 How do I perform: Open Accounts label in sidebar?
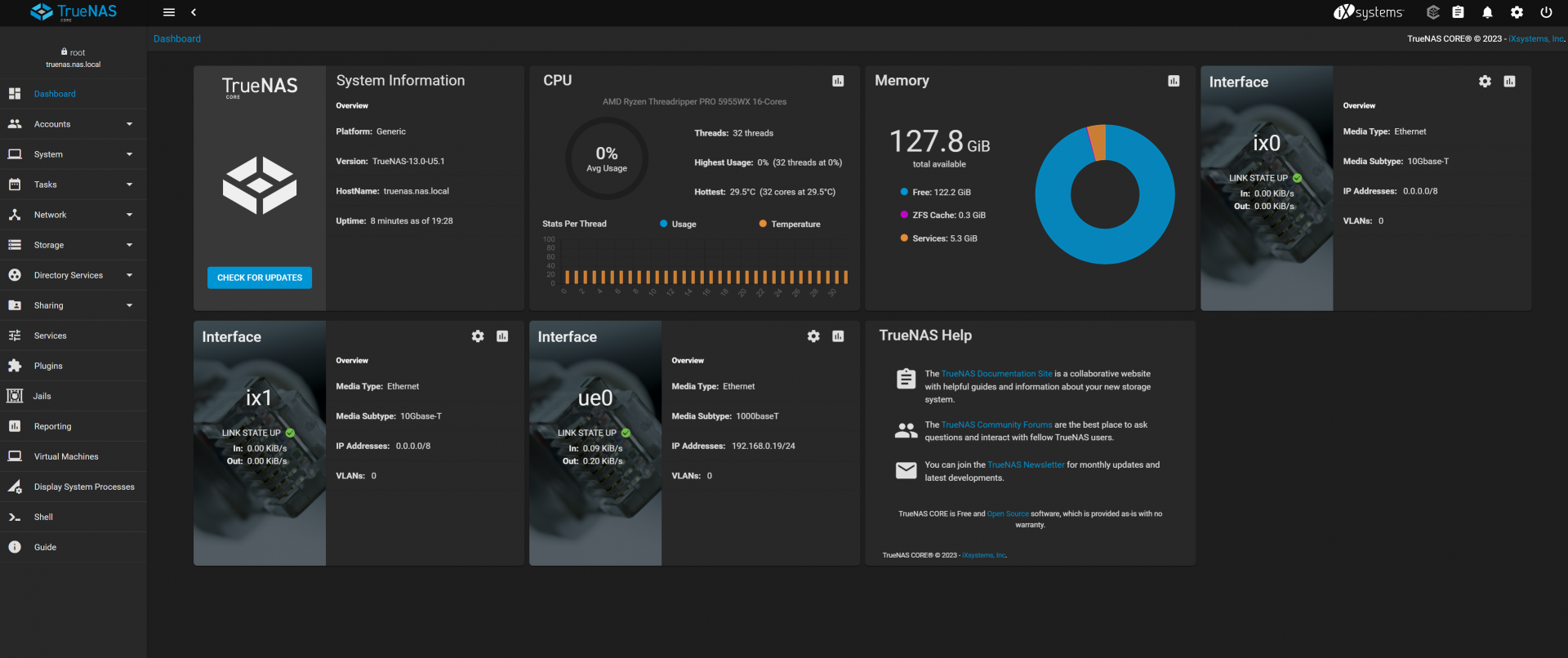pyautogui.click(x=52, y=124)
